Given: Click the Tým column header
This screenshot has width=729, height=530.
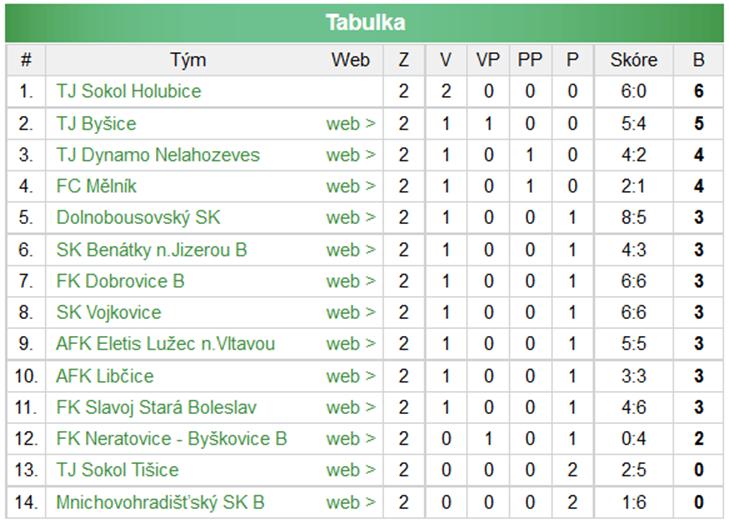Looking at the screenshot, I should (188, 60).
